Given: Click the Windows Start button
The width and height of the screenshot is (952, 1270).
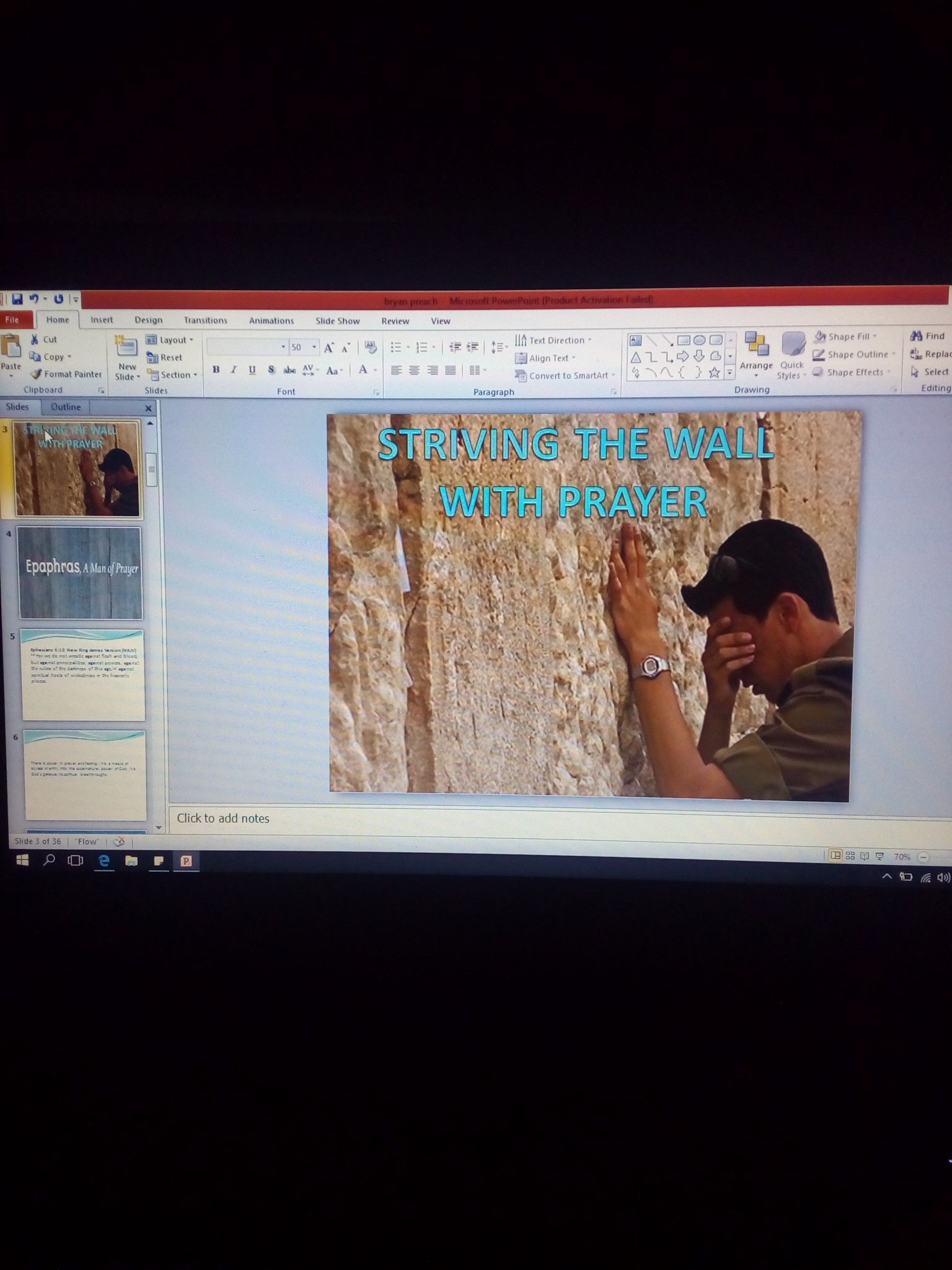Looking at the screenshot, I should point(22,860).
